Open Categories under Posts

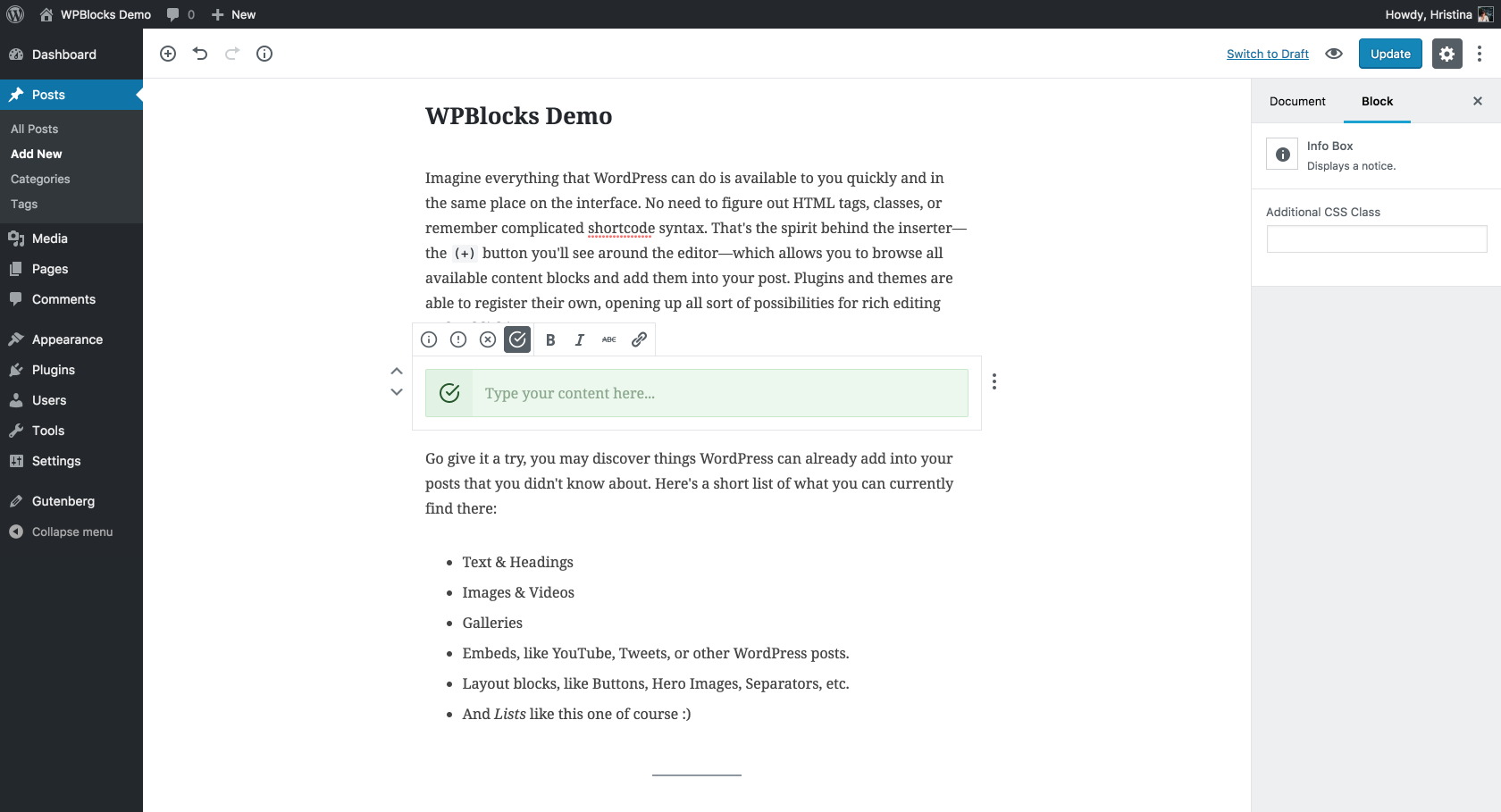[x=40, y=179]
